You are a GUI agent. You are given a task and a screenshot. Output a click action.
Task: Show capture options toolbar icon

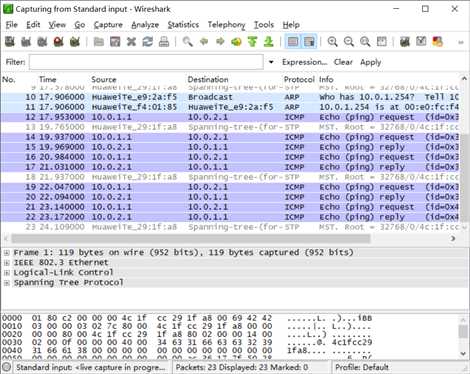[x=26, y=42]
